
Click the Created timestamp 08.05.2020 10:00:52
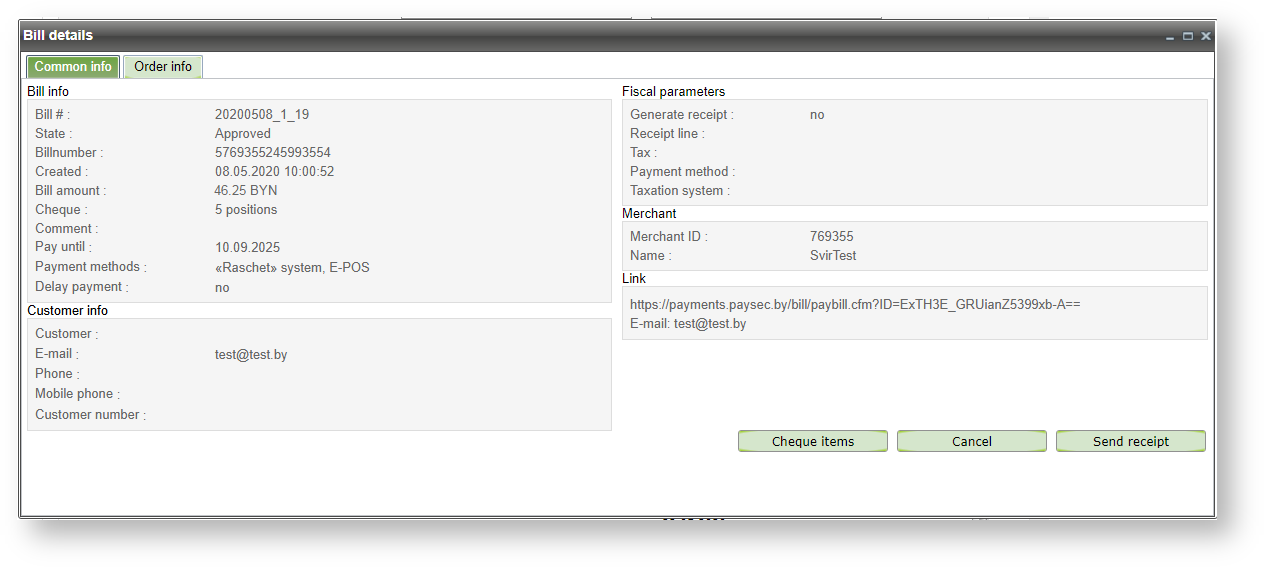274,172
